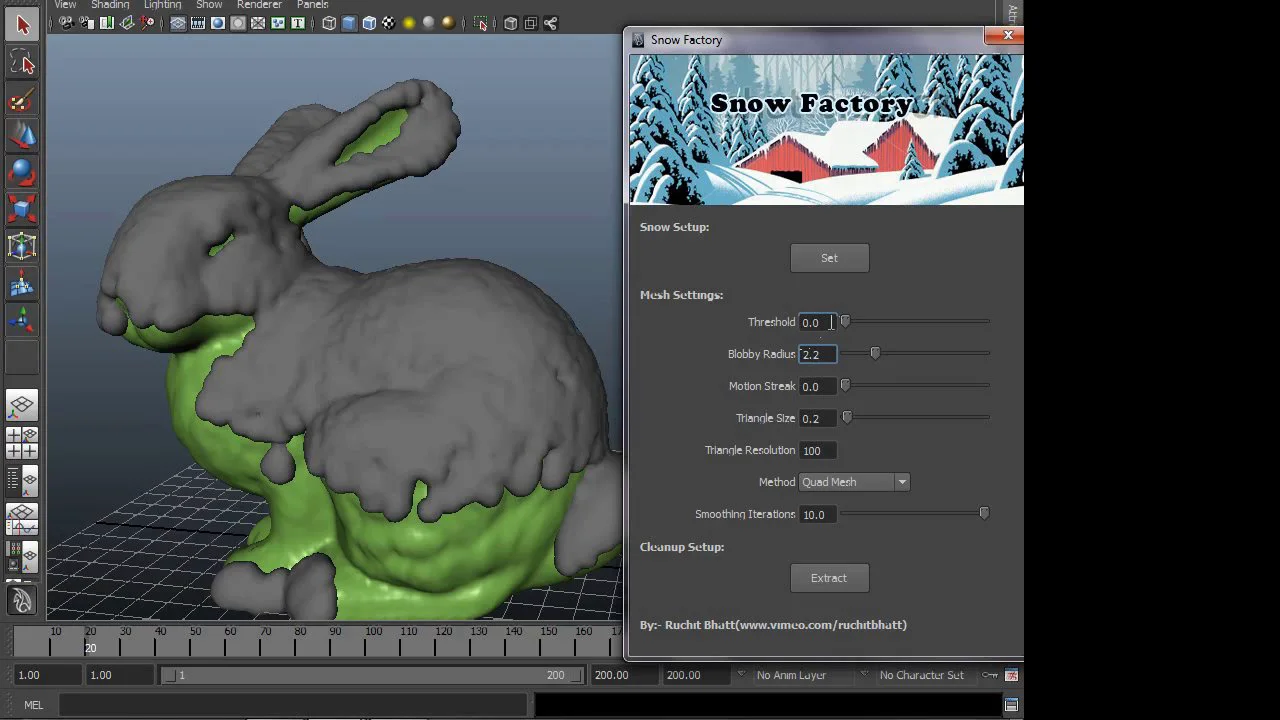Image resolution: width=1280 pixels, height=720 pixels.
Task: Click the Triangle Resolution input field
Action: pos(817,450)
